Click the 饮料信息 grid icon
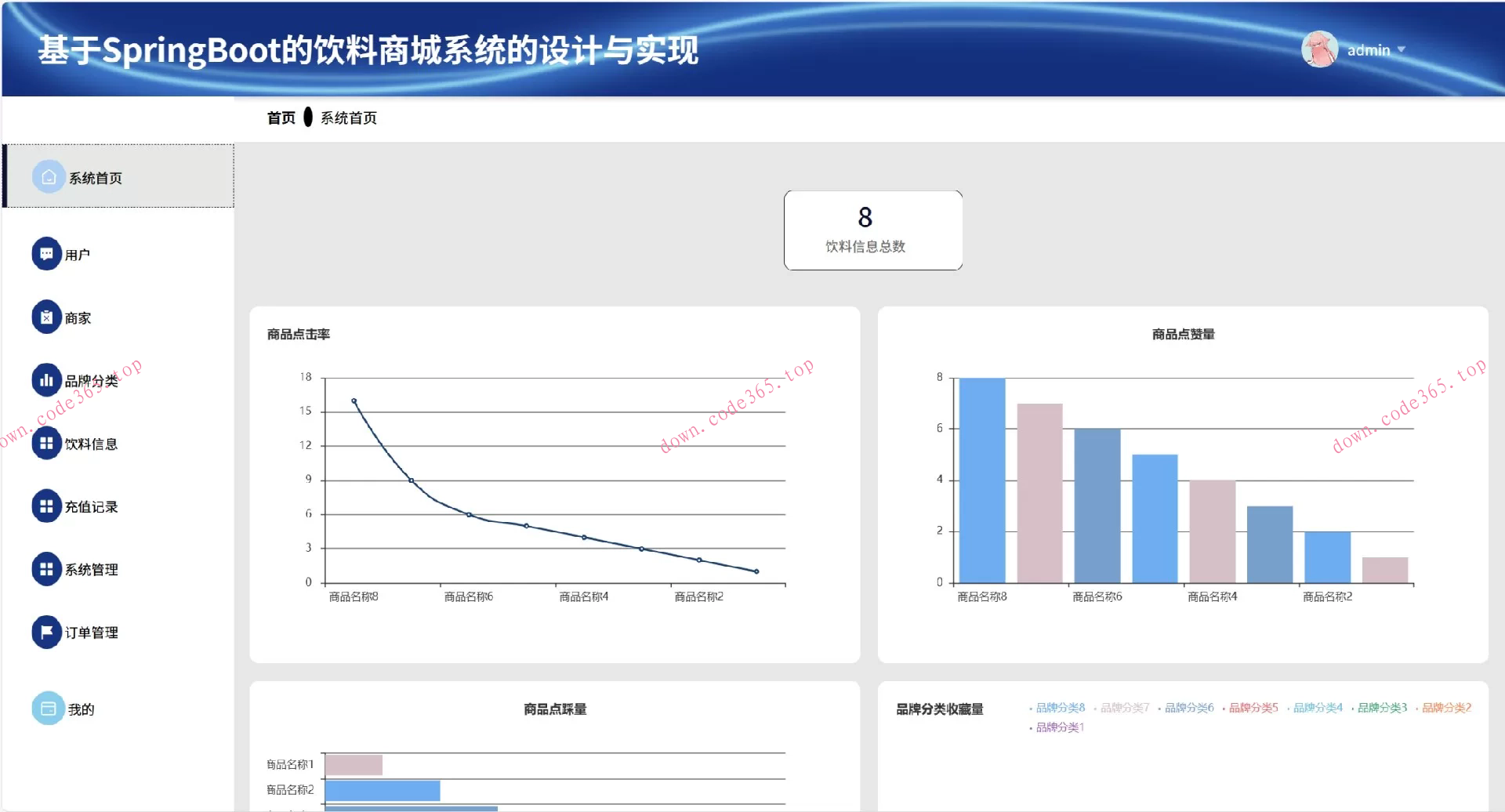Image resolution: width=1505 pixels, height=812 pixels. pos(46,444)
